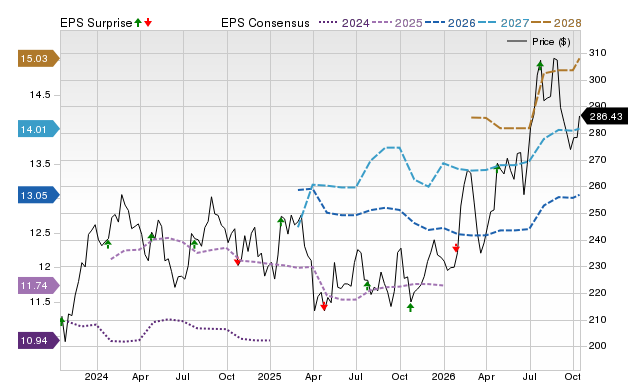
Task: Click the green surprise arrow after October 2025
Action: 410,307
